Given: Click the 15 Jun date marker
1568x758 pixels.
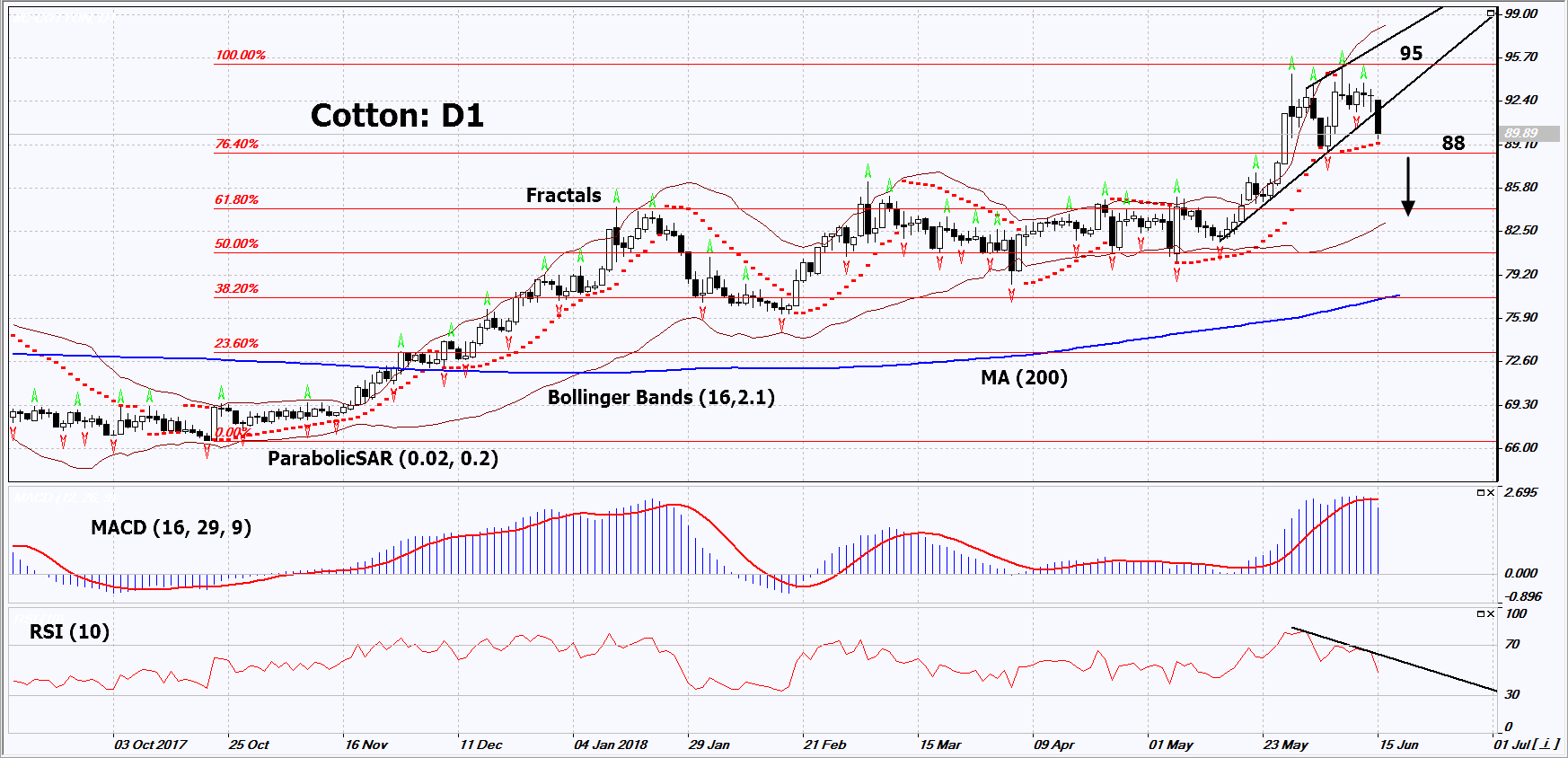Looking at the screenshot, I should coord(1398,745).
